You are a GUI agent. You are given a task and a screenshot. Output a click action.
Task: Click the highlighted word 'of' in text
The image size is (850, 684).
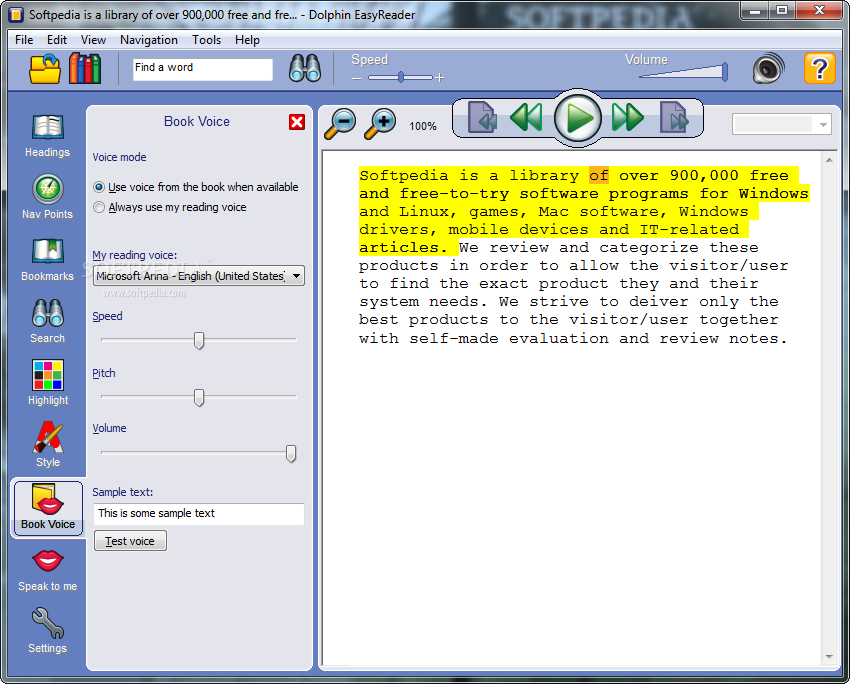pyautogui.click(x=598, y=175)
